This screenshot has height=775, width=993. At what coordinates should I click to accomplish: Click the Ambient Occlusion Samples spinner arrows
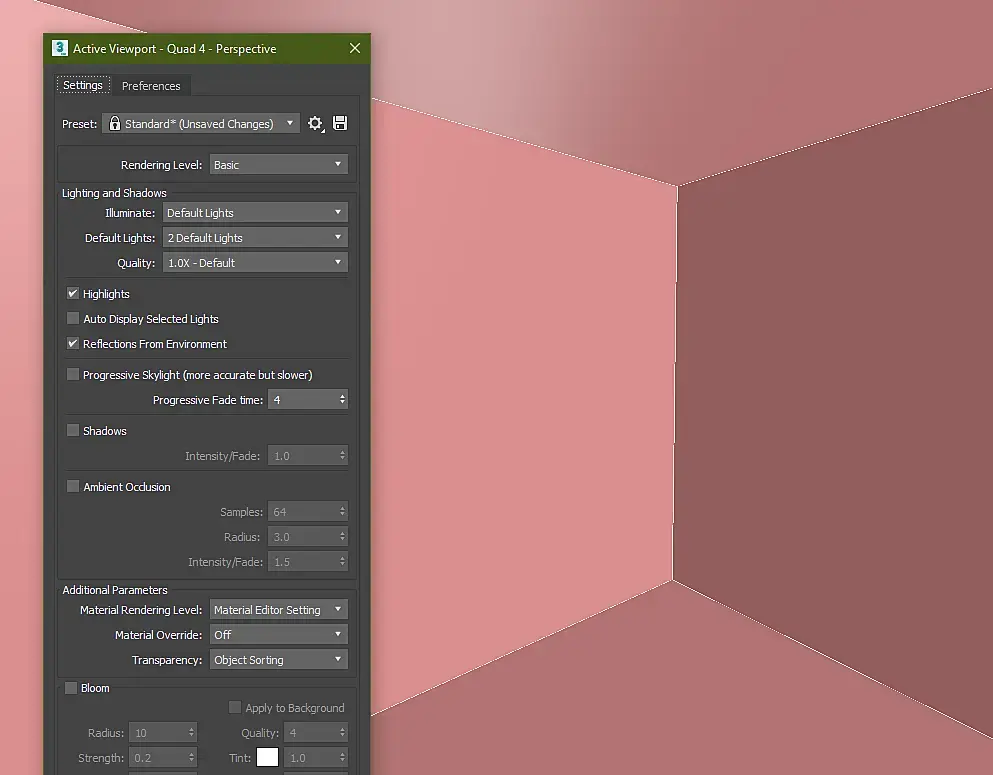click(x=342, y=512)
